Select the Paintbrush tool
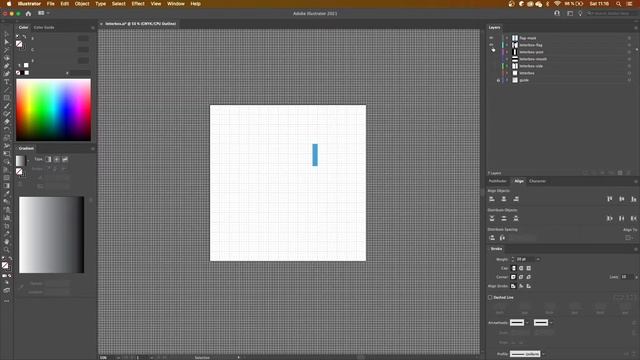Viewport: 640px width, 360px height. click(x=7, y=106)
